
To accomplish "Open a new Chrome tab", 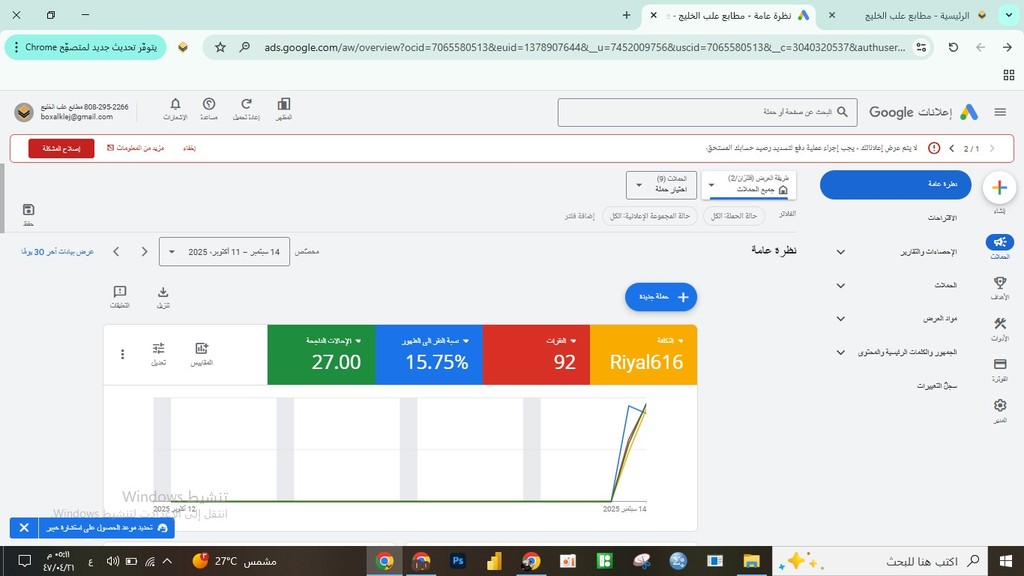I will click(x=626, y=15).
